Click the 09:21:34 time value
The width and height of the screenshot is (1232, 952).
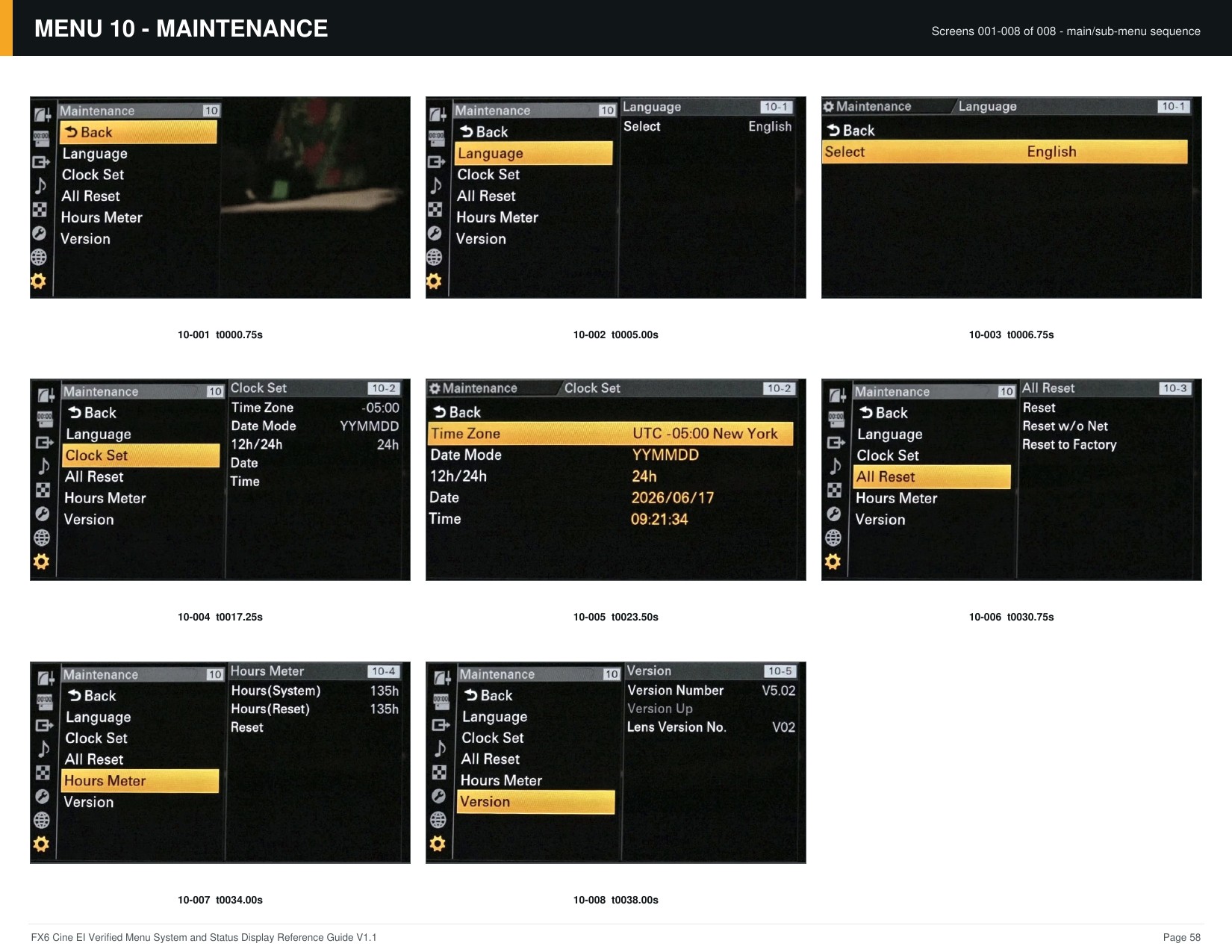tap(659, 520)
